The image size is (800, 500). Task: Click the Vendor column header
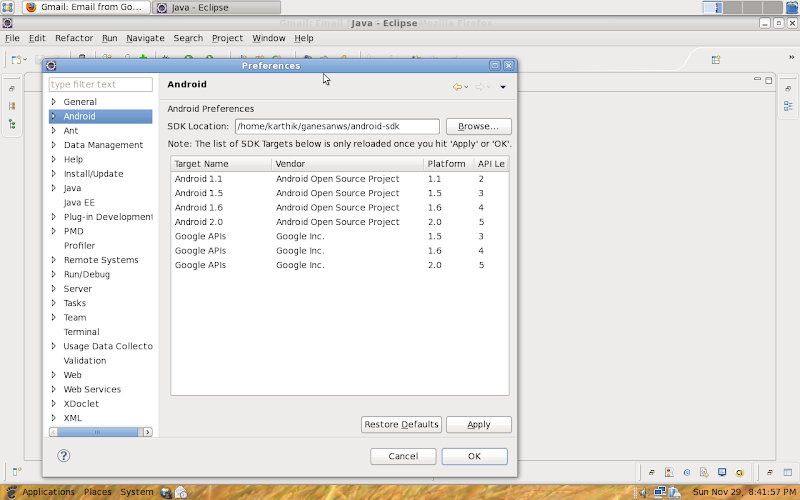[347, 164]
